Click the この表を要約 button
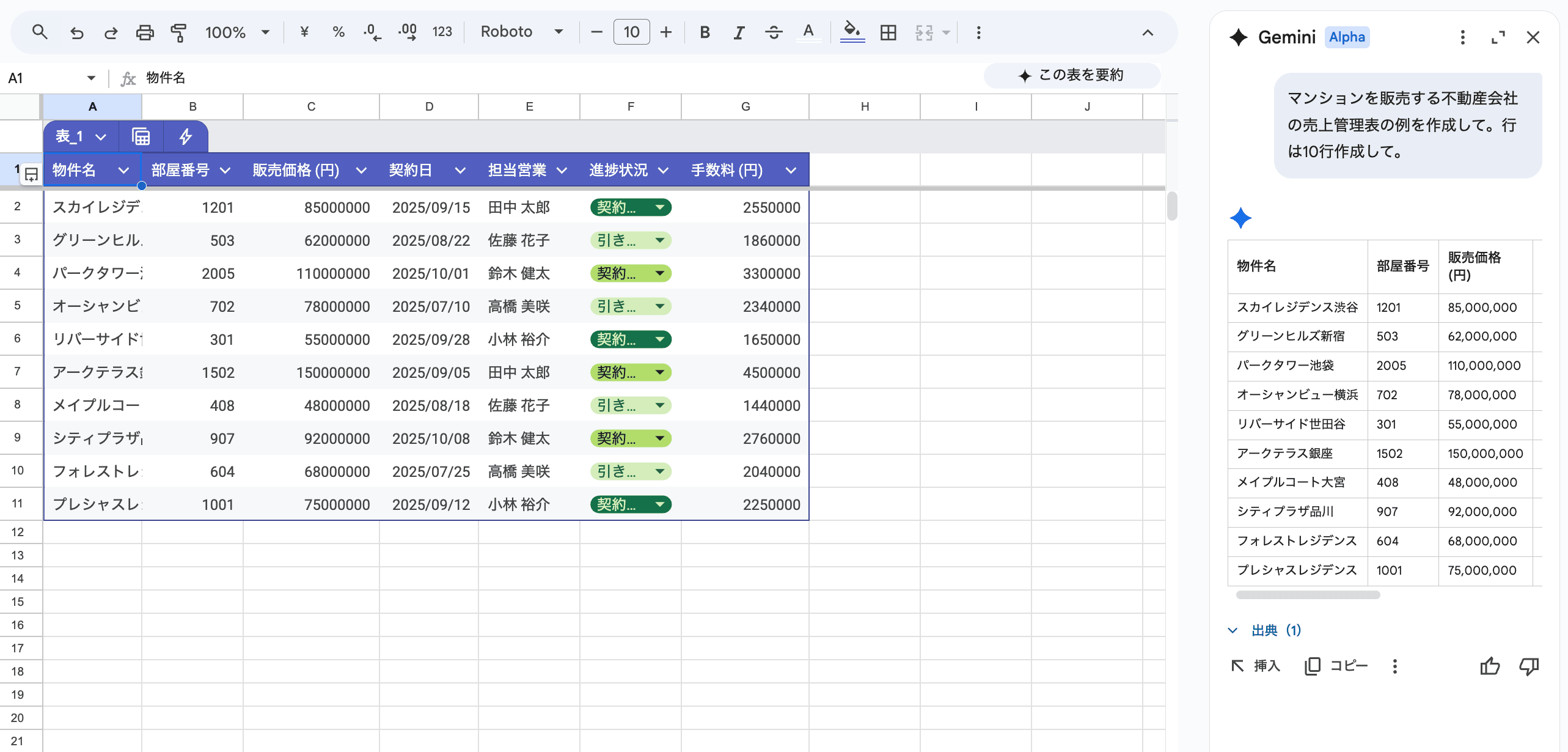The image size is (1568, 752). [x=1071, y=75]
